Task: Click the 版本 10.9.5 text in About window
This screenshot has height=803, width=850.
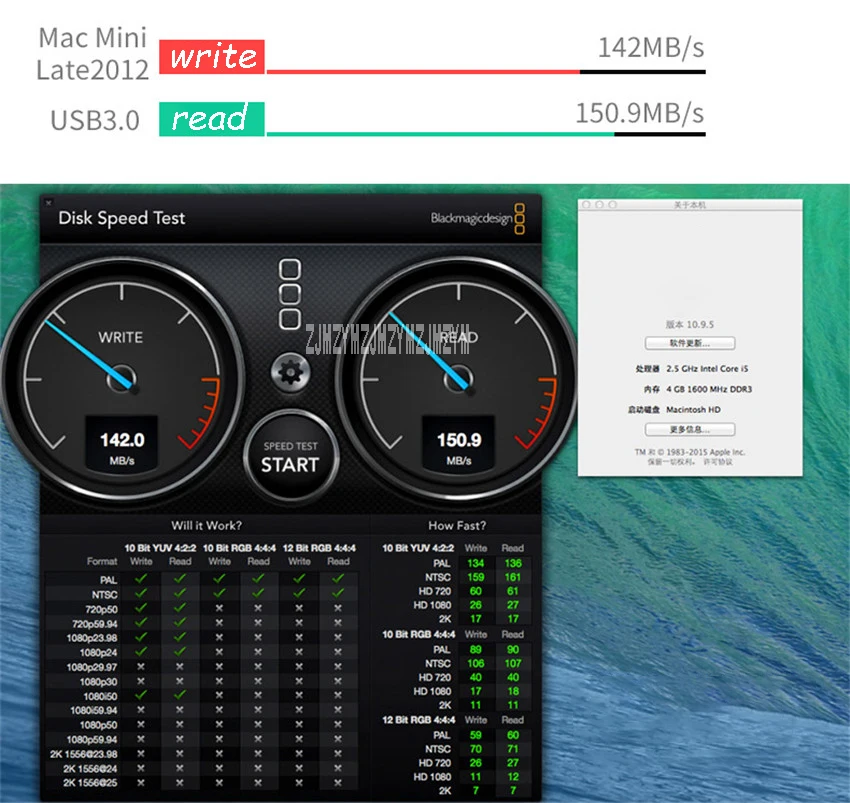Action: (x=690, y=324)
